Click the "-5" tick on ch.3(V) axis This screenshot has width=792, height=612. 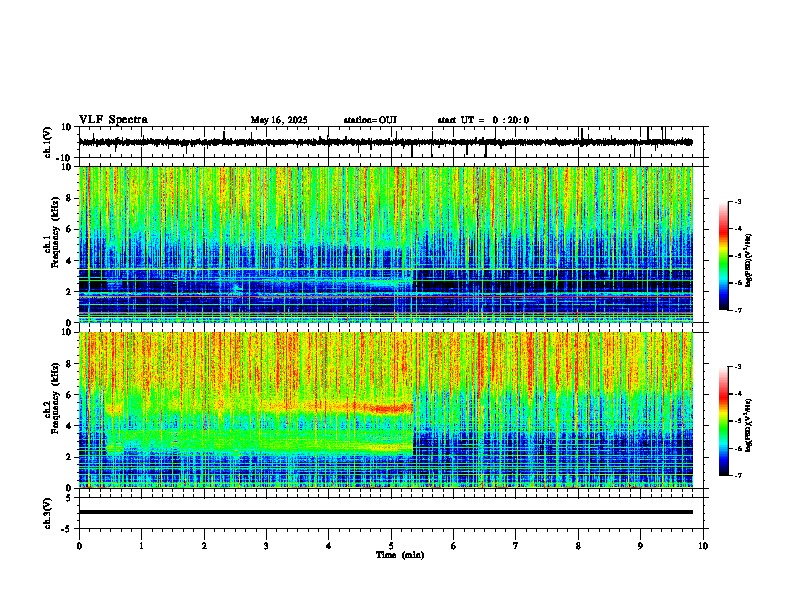(x=66, y=528)
